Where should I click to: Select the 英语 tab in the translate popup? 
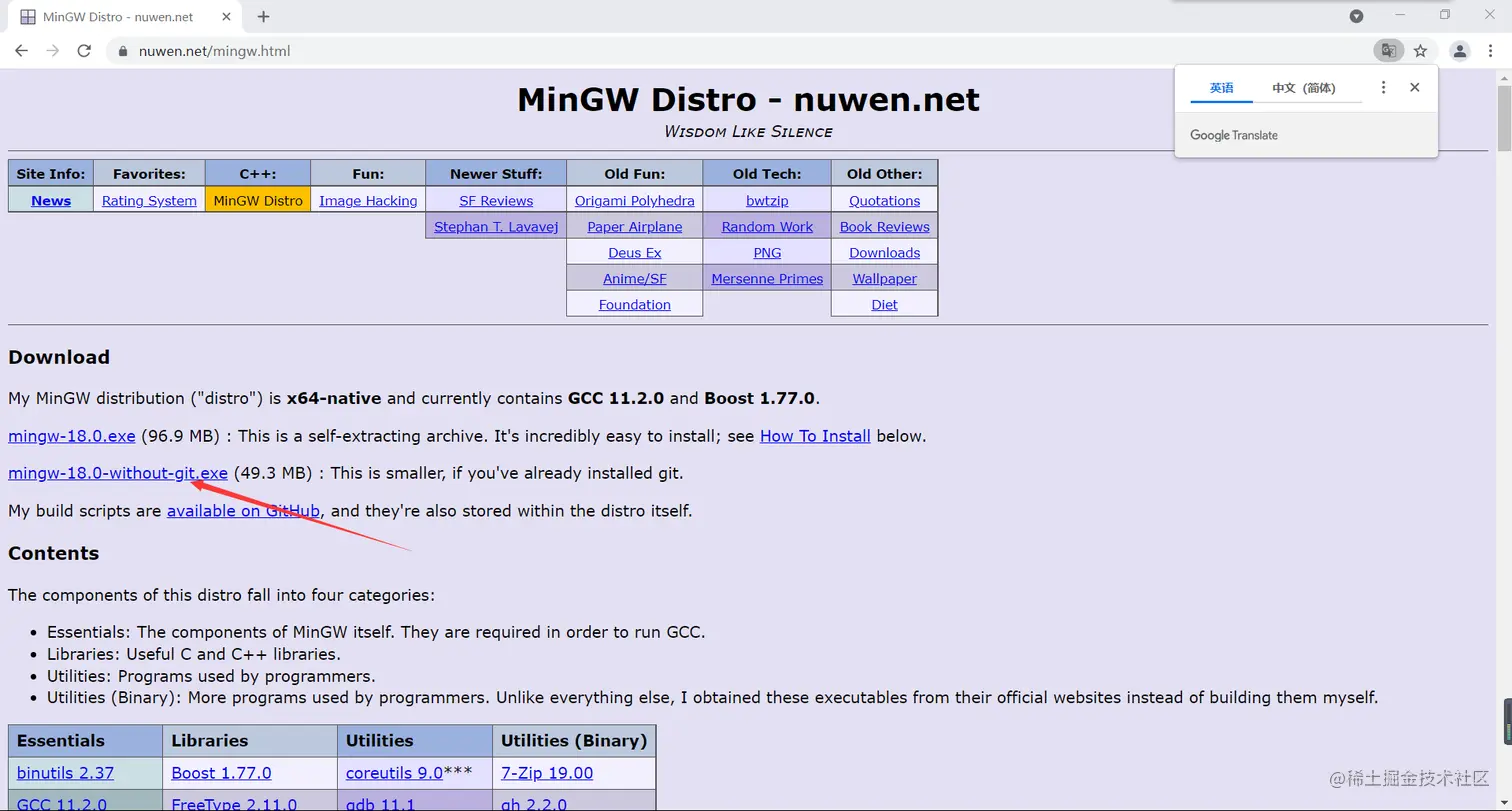pos(1221,88)
